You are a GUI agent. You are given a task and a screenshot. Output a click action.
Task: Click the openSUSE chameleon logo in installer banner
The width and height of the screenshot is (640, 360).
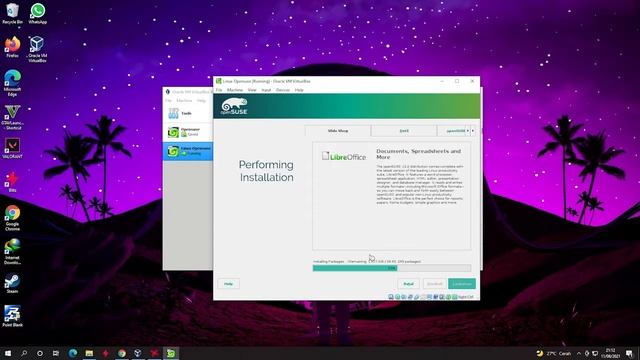(x=234, y=106)
